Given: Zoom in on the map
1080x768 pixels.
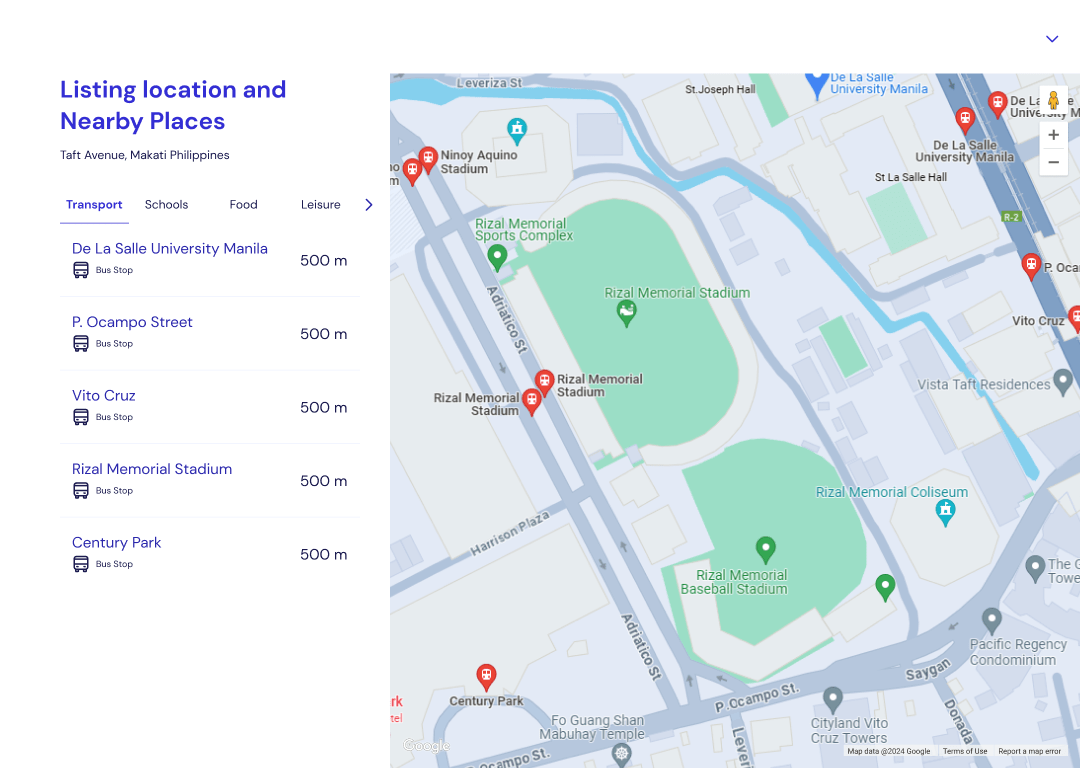Looking at the screenshot, I should point(1053,135).
